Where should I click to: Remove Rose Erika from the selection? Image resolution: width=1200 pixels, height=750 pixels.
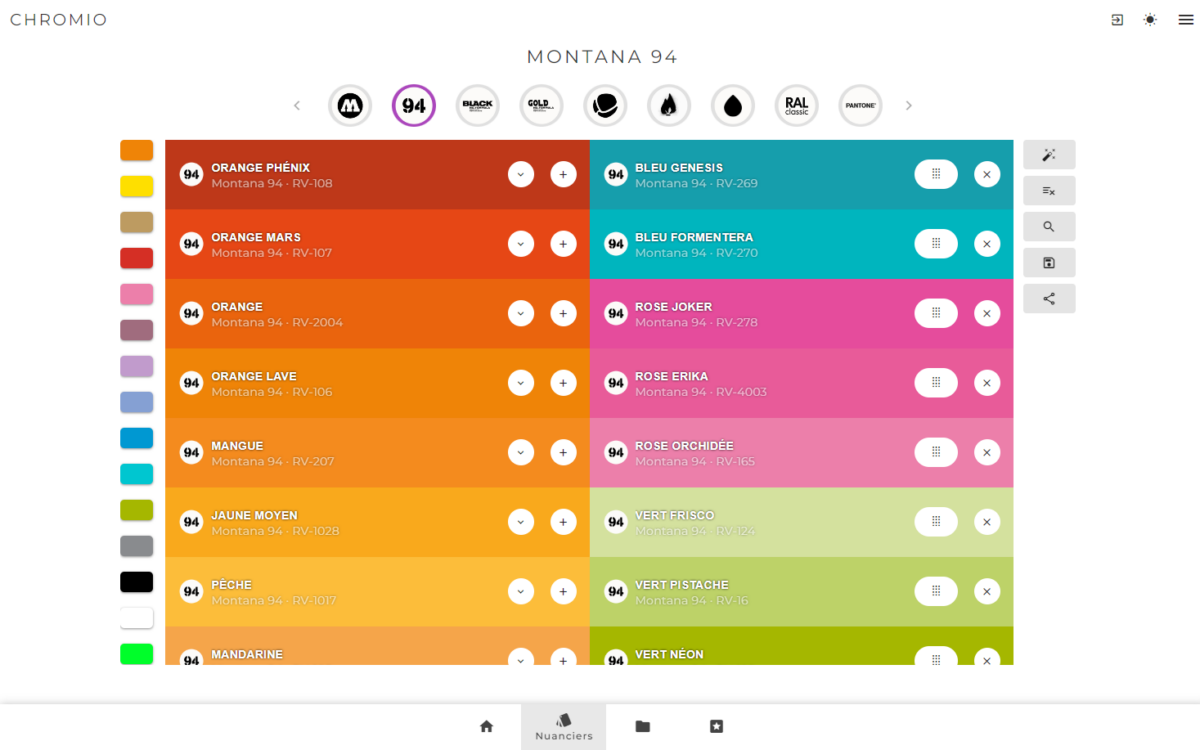[x=987, y=383]
